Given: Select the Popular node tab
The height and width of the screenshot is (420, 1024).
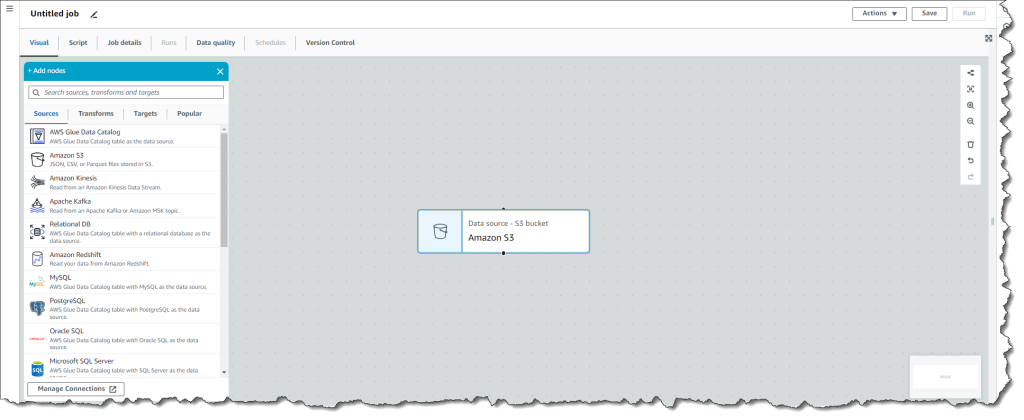Looking at the screenshot, I should [189, 114].
